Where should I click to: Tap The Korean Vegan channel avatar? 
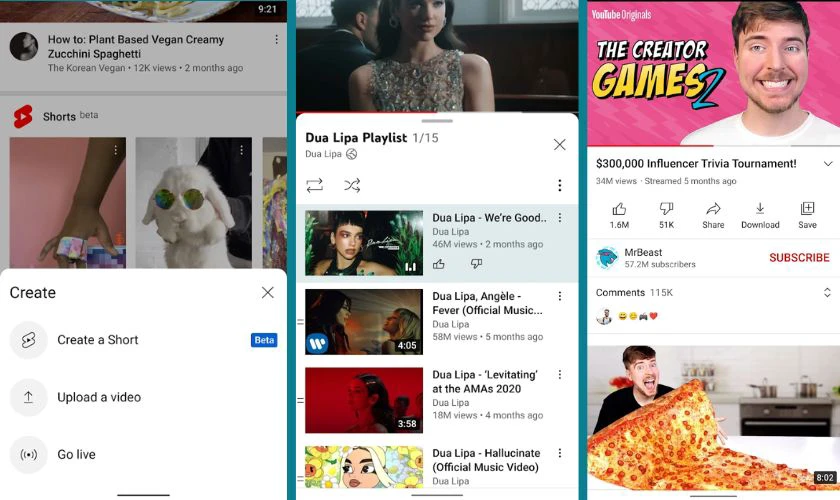coord(24,46)
